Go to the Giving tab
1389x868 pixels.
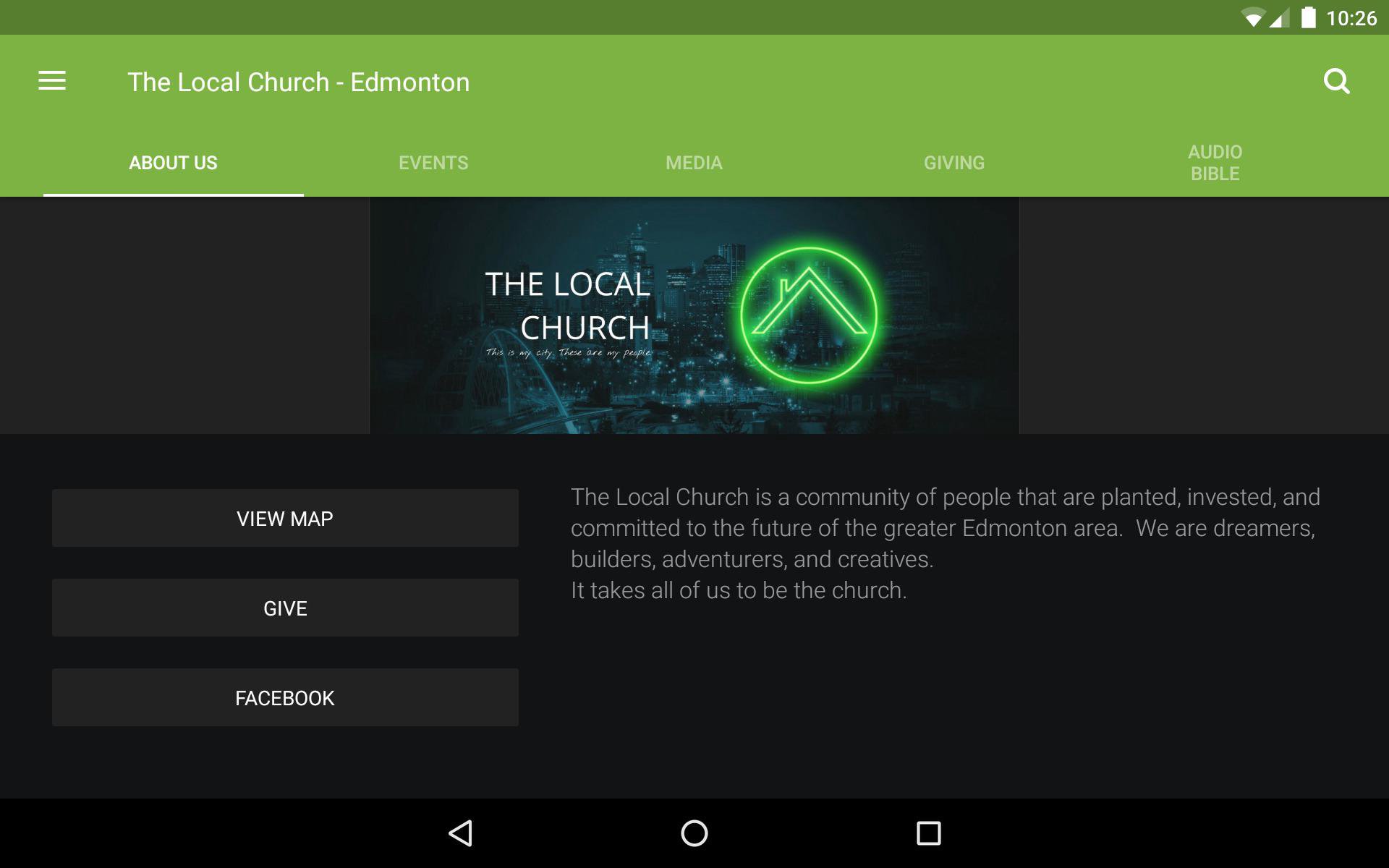[x=954, y=163]
